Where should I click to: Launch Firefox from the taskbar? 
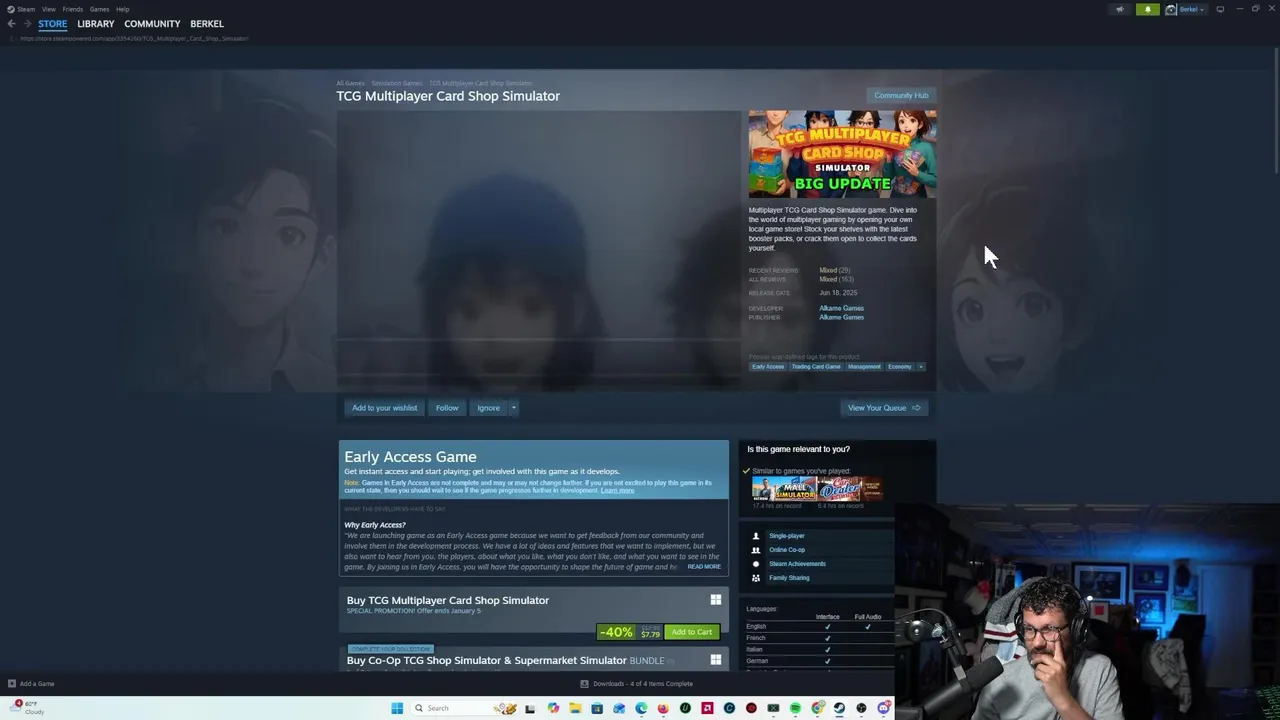(x=663, y=708)
